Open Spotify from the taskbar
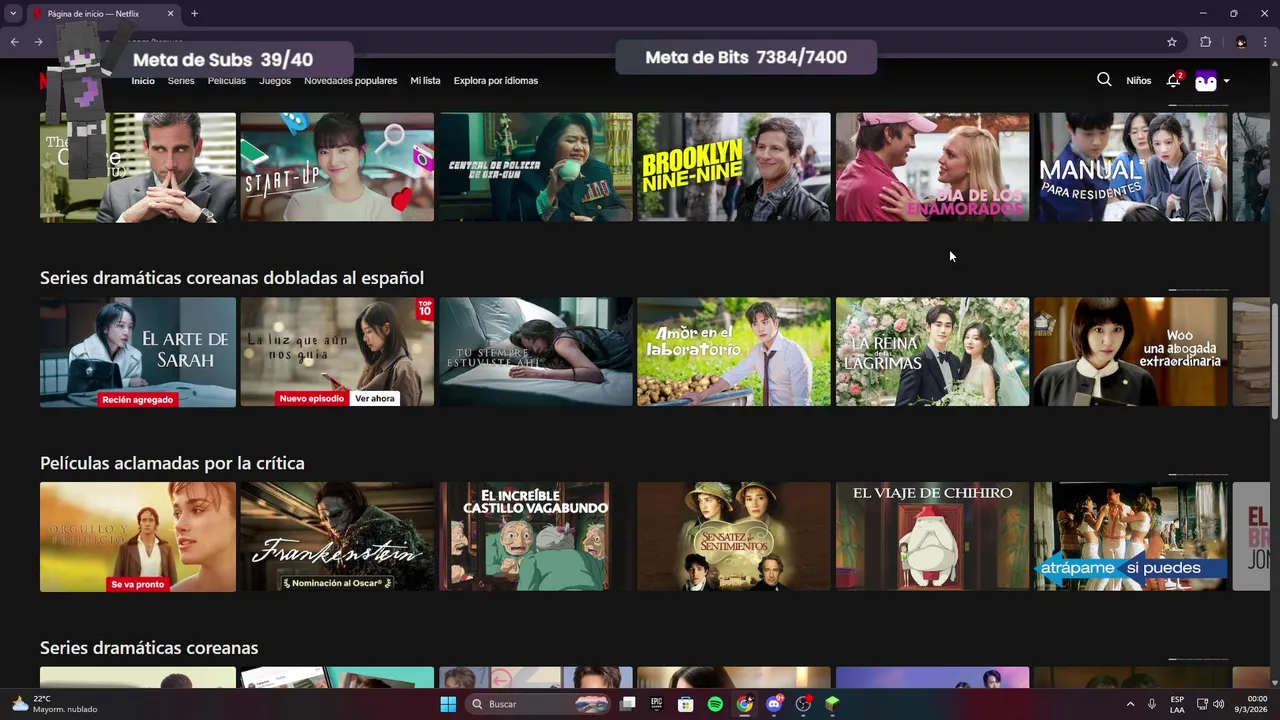The image size is (1280, 720). [x=715, y=704]
